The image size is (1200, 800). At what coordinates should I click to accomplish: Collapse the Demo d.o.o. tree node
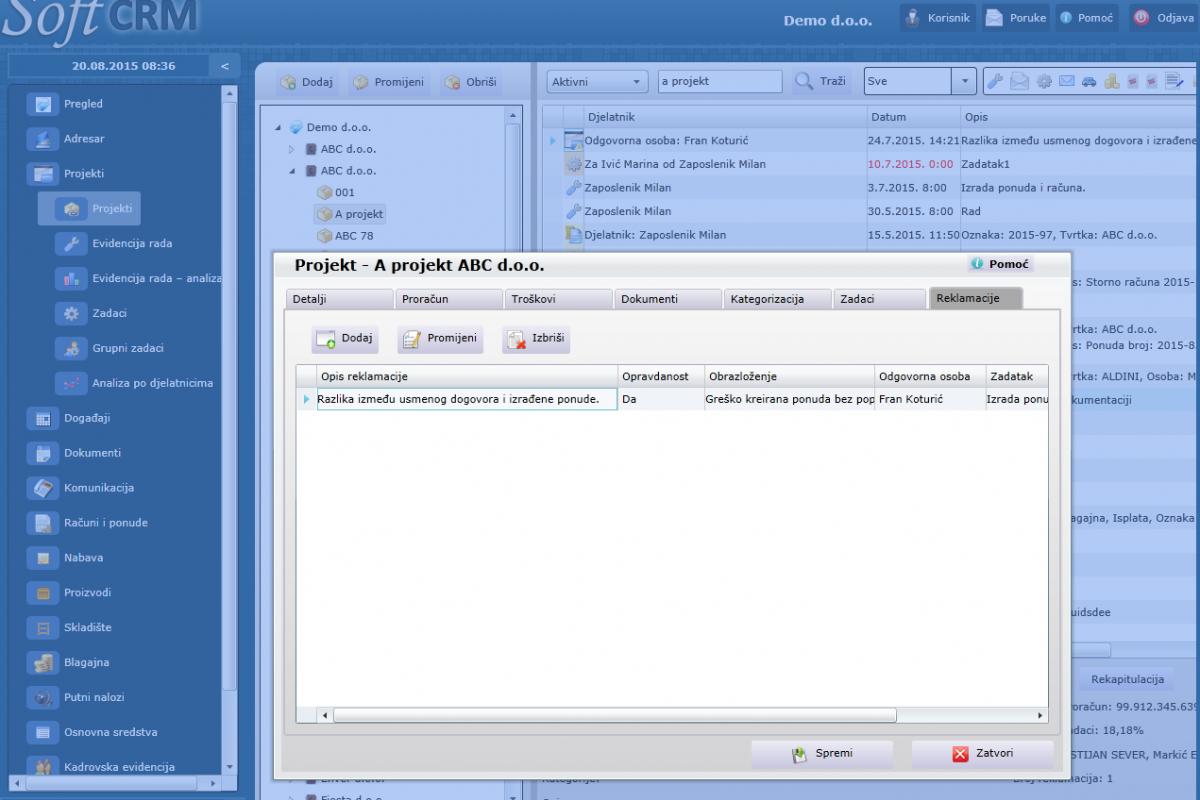coord(279,128)
